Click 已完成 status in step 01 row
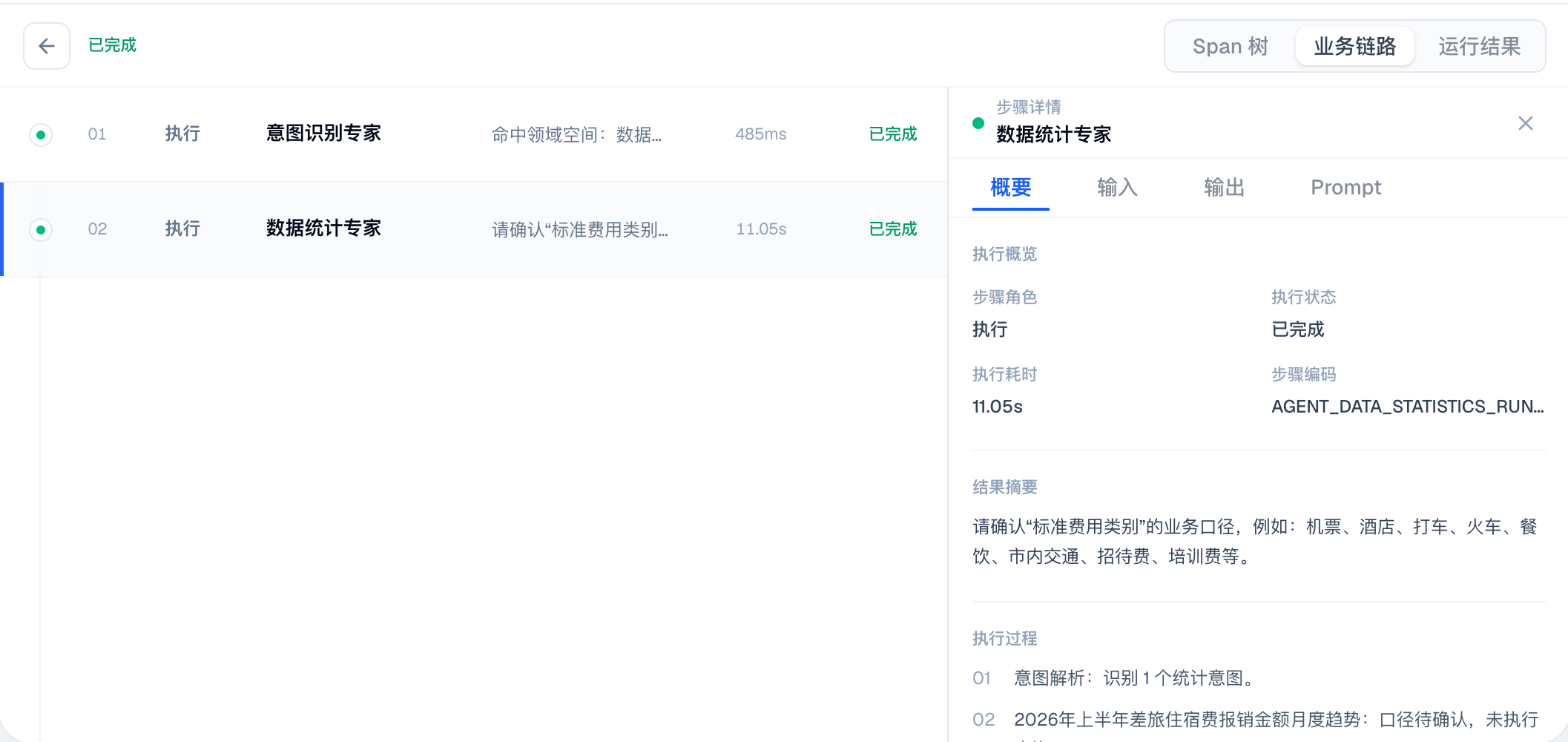The height and width of the screenshot is (742, 1568). [x=893, y=134]
